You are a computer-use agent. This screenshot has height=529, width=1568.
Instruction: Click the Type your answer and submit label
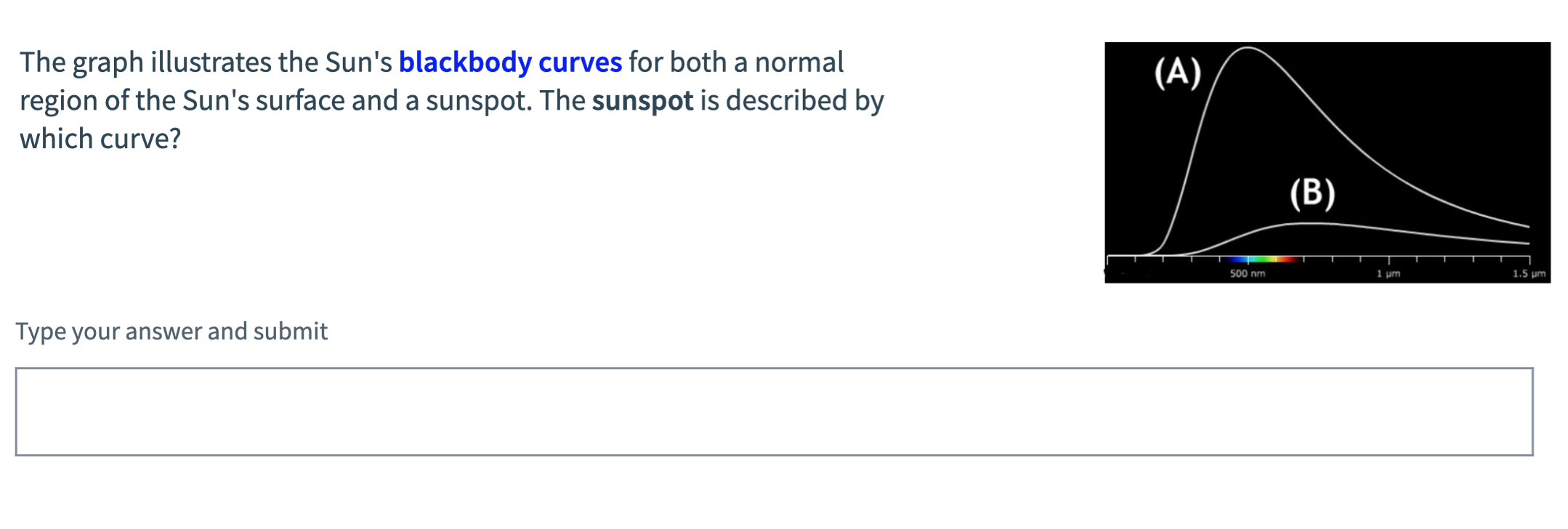click(171, 331)
